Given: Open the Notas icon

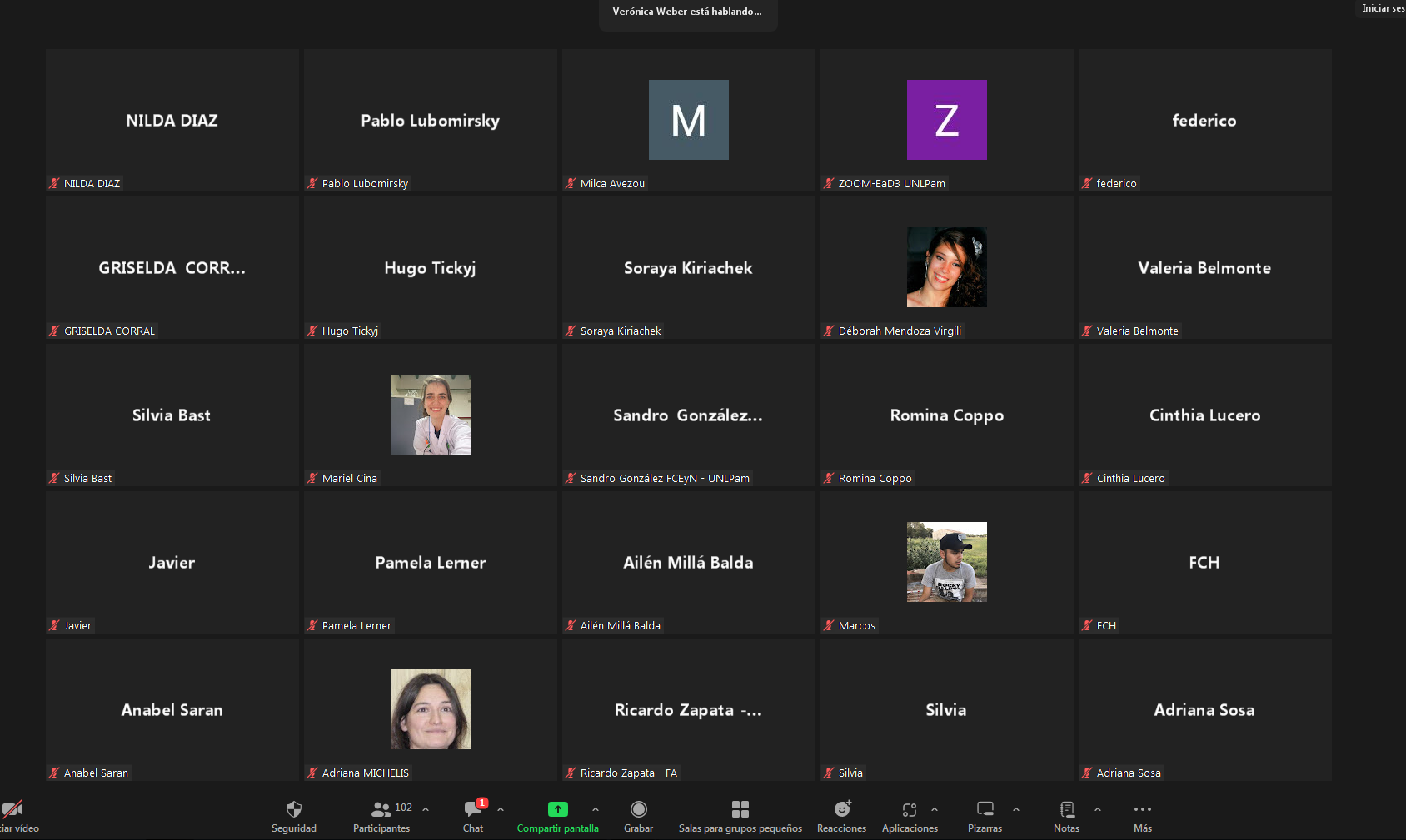Looking at the screenshot, I should click(1066, 809).
